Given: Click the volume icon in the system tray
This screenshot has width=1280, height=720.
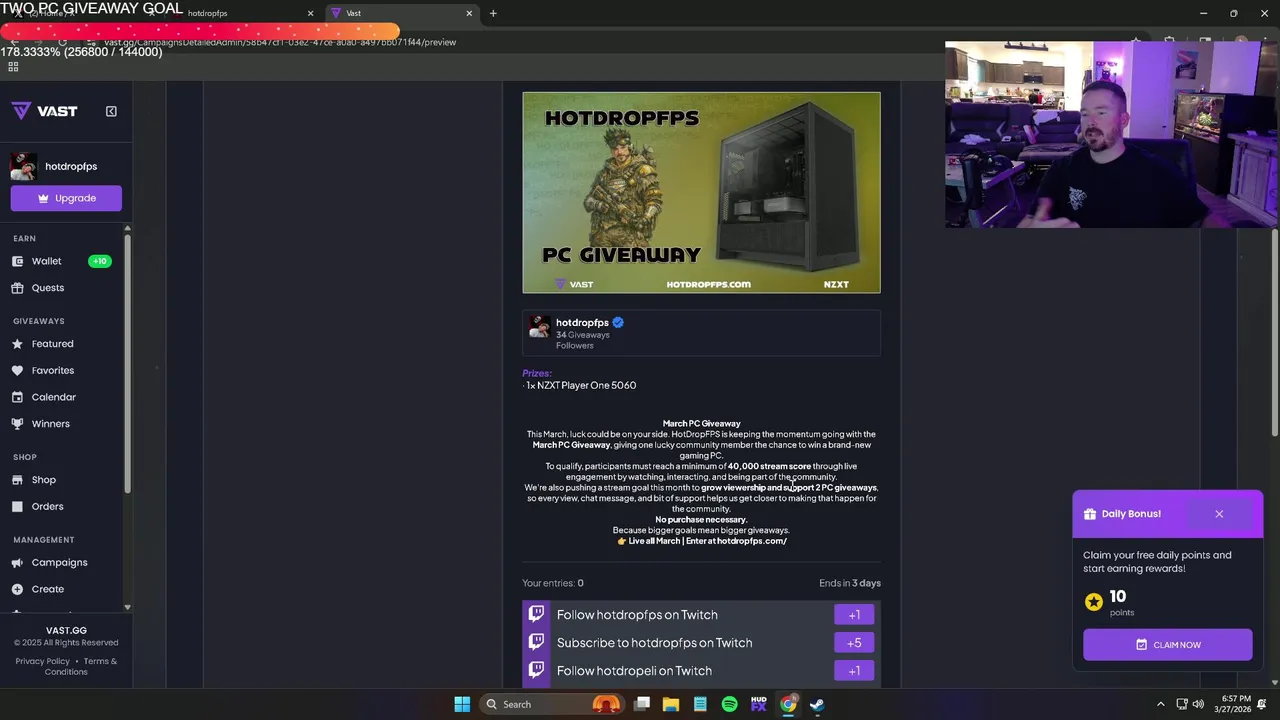Looking at the screenshot, I should click(x=1198, y=704).
